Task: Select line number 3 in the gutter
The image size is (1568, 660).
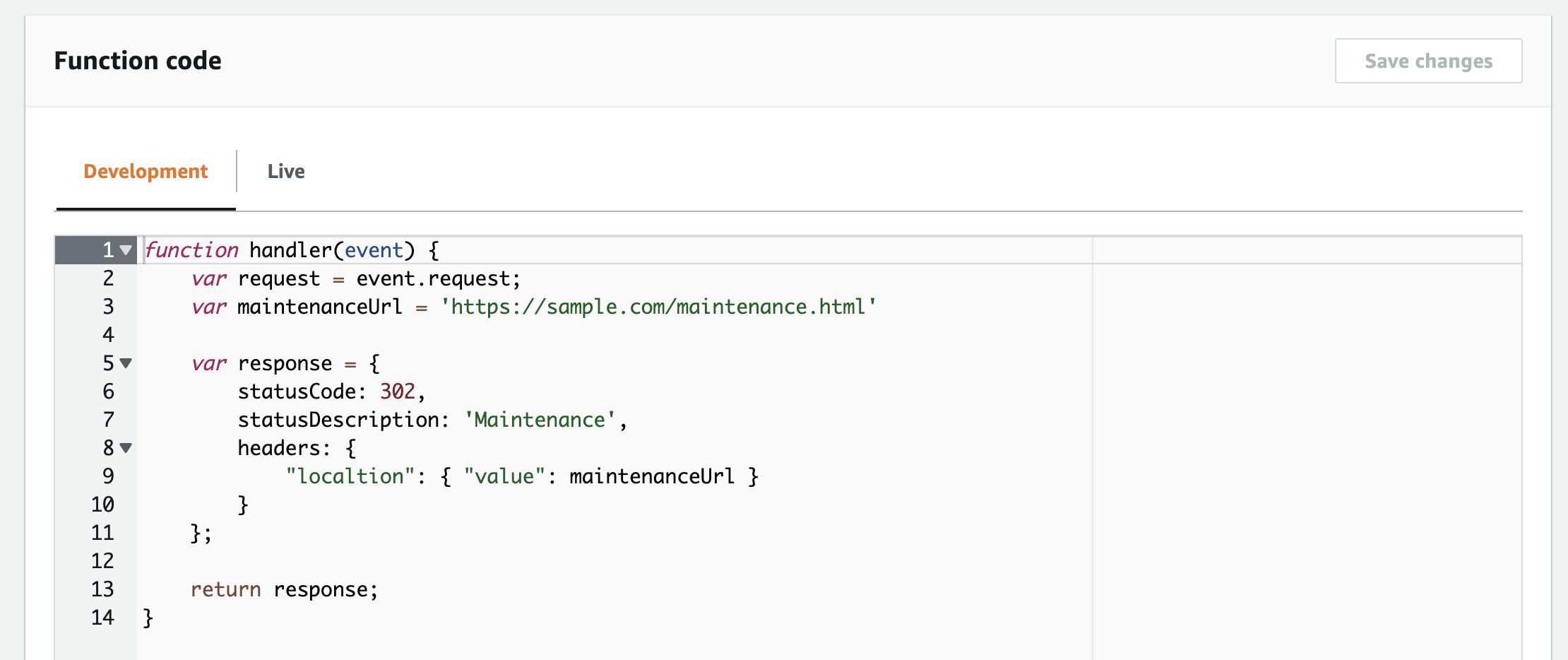Action: coord(106,307)
